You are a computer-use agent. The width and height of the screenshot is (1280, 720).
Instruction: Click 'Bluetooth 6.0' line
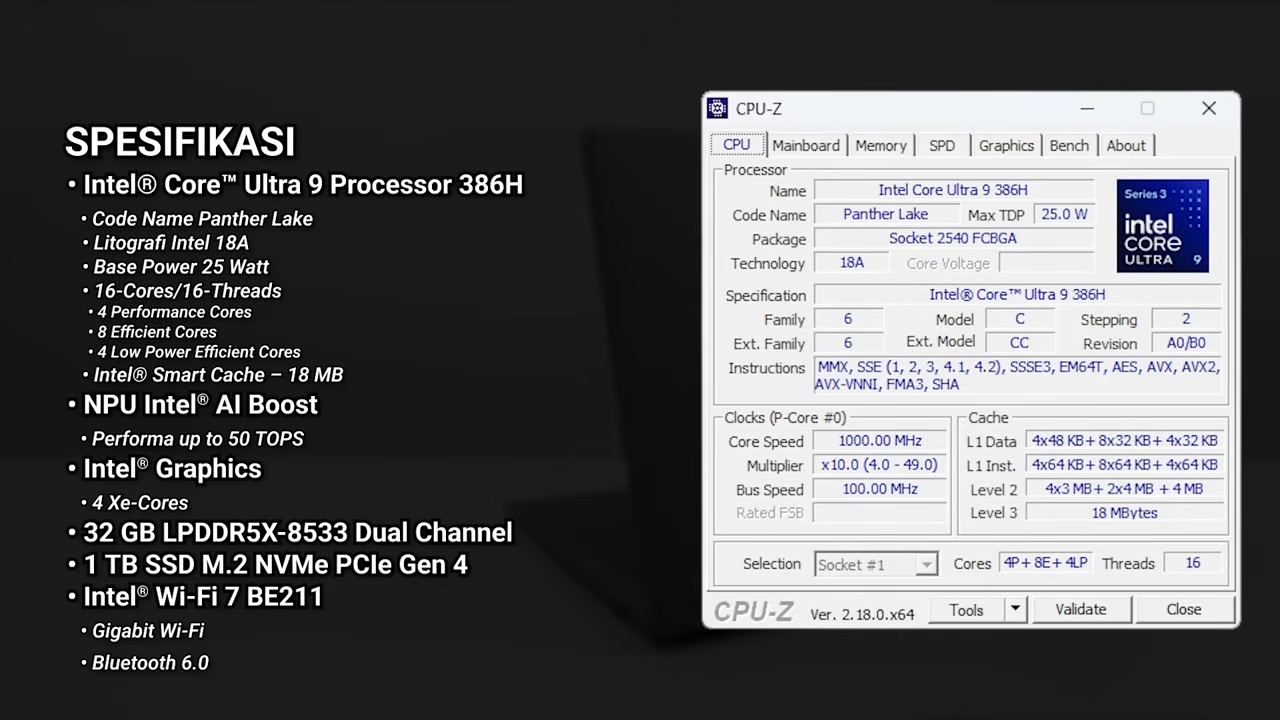[x=150, y=663]
